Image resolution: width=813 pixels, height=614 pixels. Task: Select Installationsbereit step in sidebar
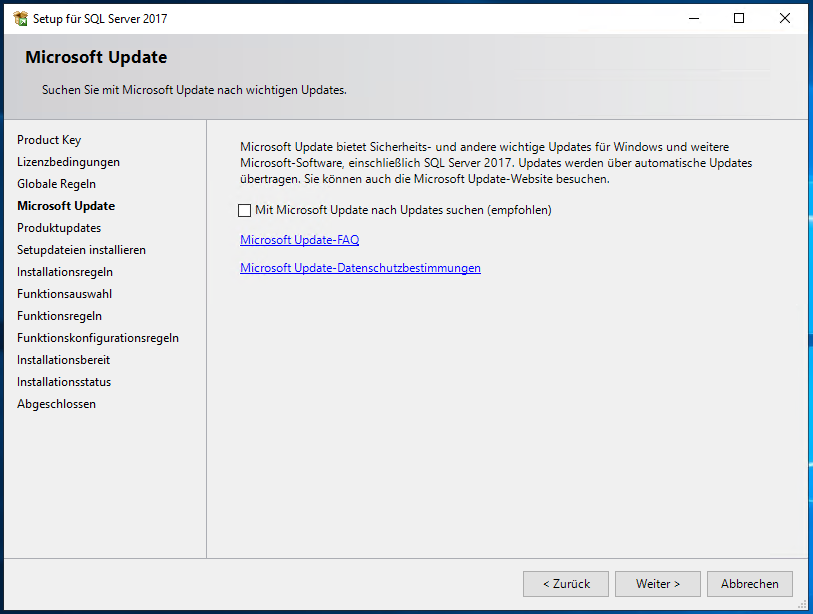coord(63,360)
